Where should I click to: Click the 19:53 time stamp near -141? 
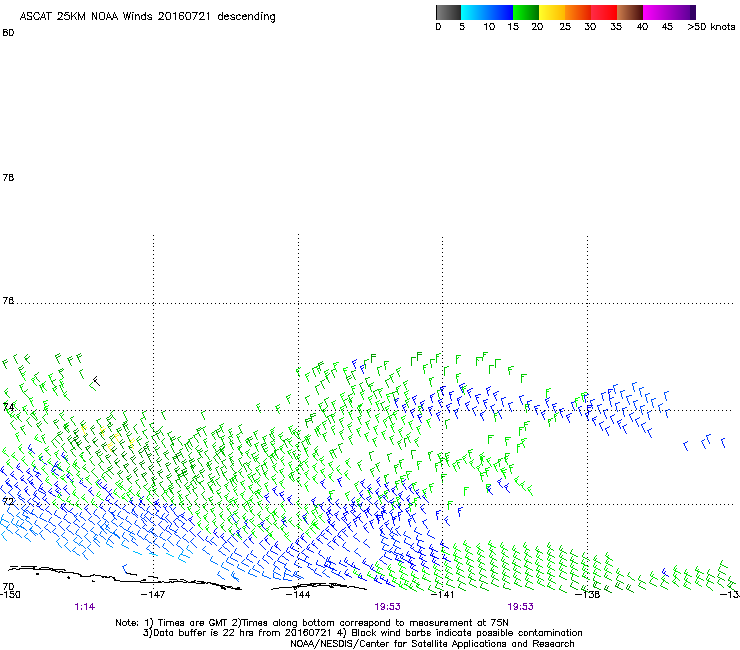(387, 607)
